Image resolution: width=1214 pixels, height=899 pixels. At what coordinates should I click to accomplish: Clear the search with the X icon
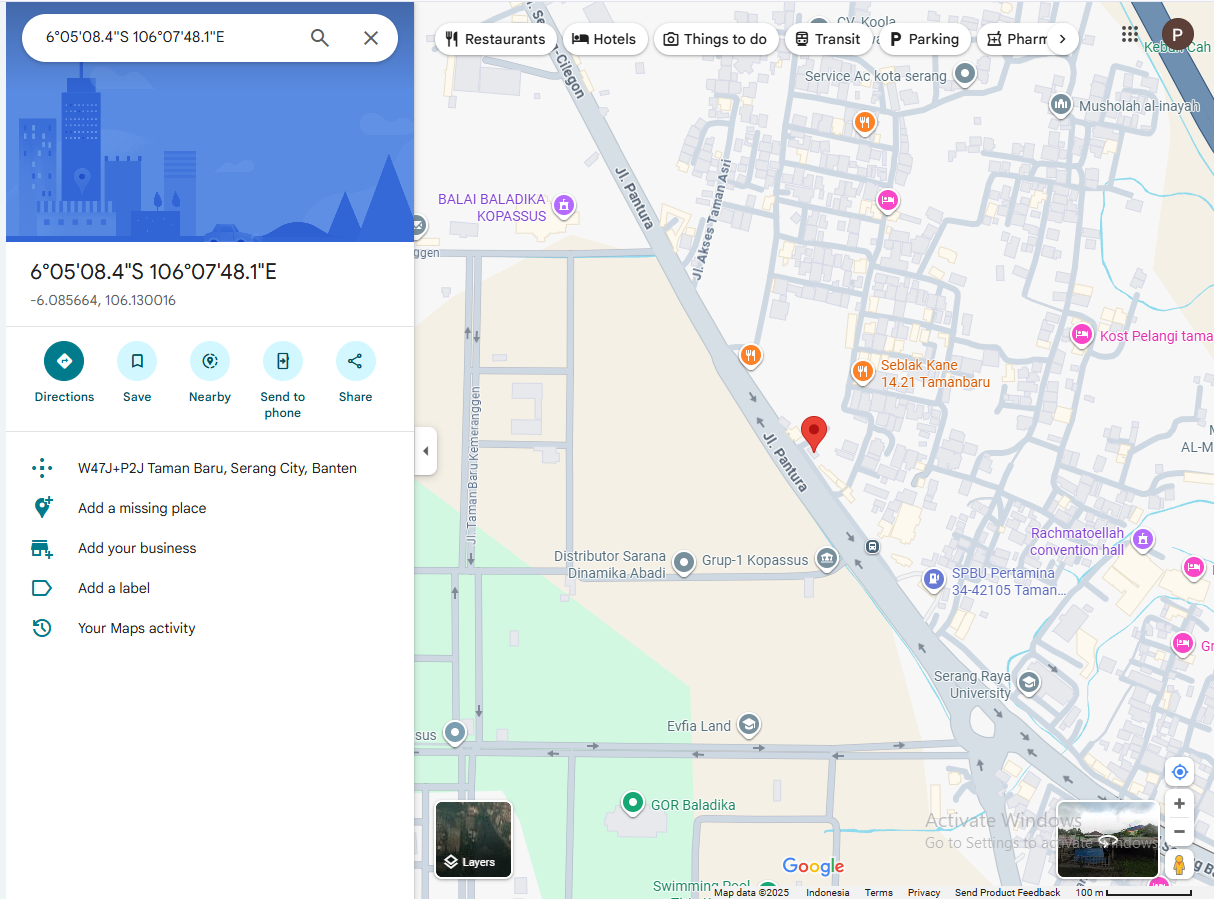(x=370, y=38)
